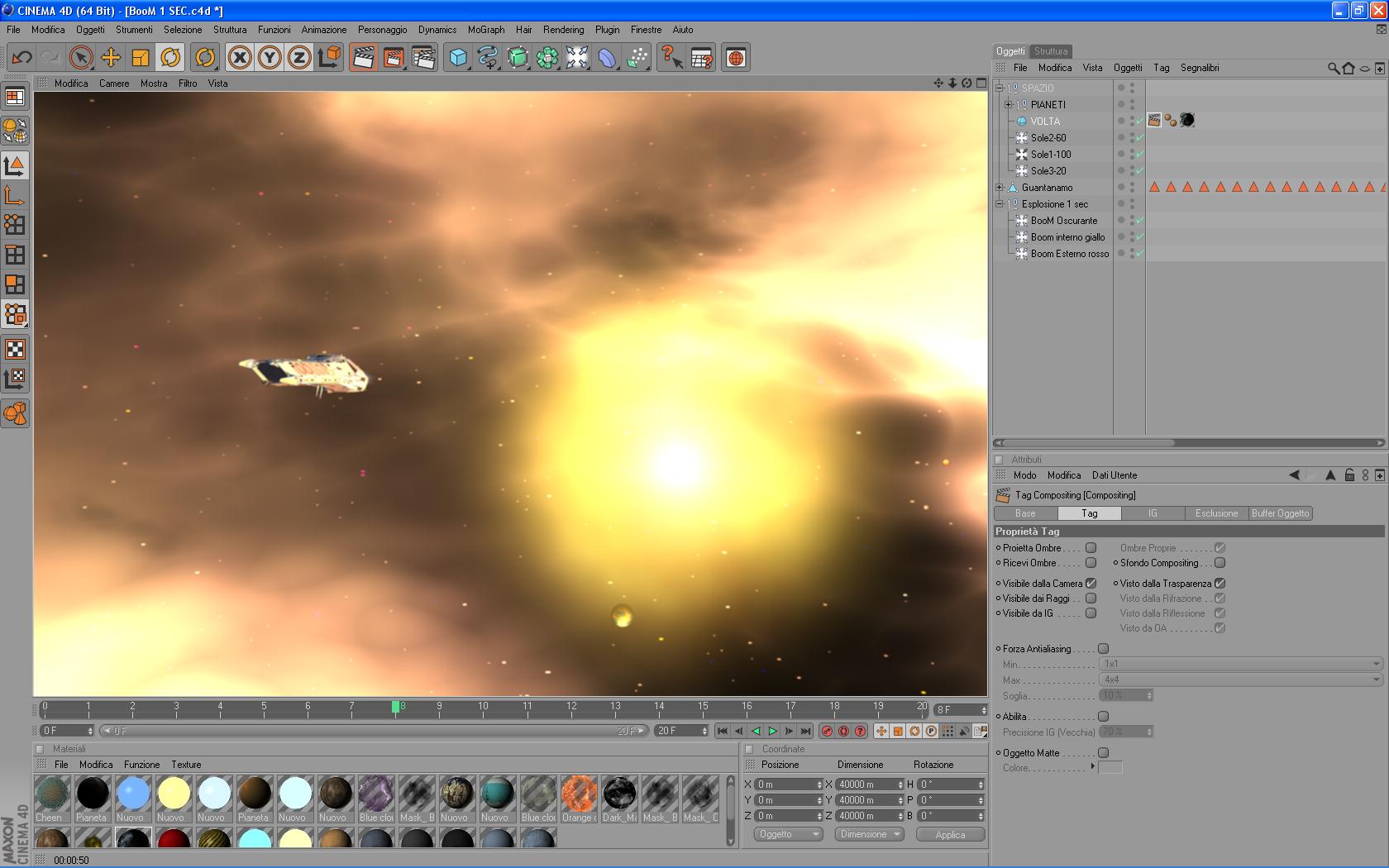Select the VOLTA object row
This screenshot has width=1389, height=868.
(1044, 121)
